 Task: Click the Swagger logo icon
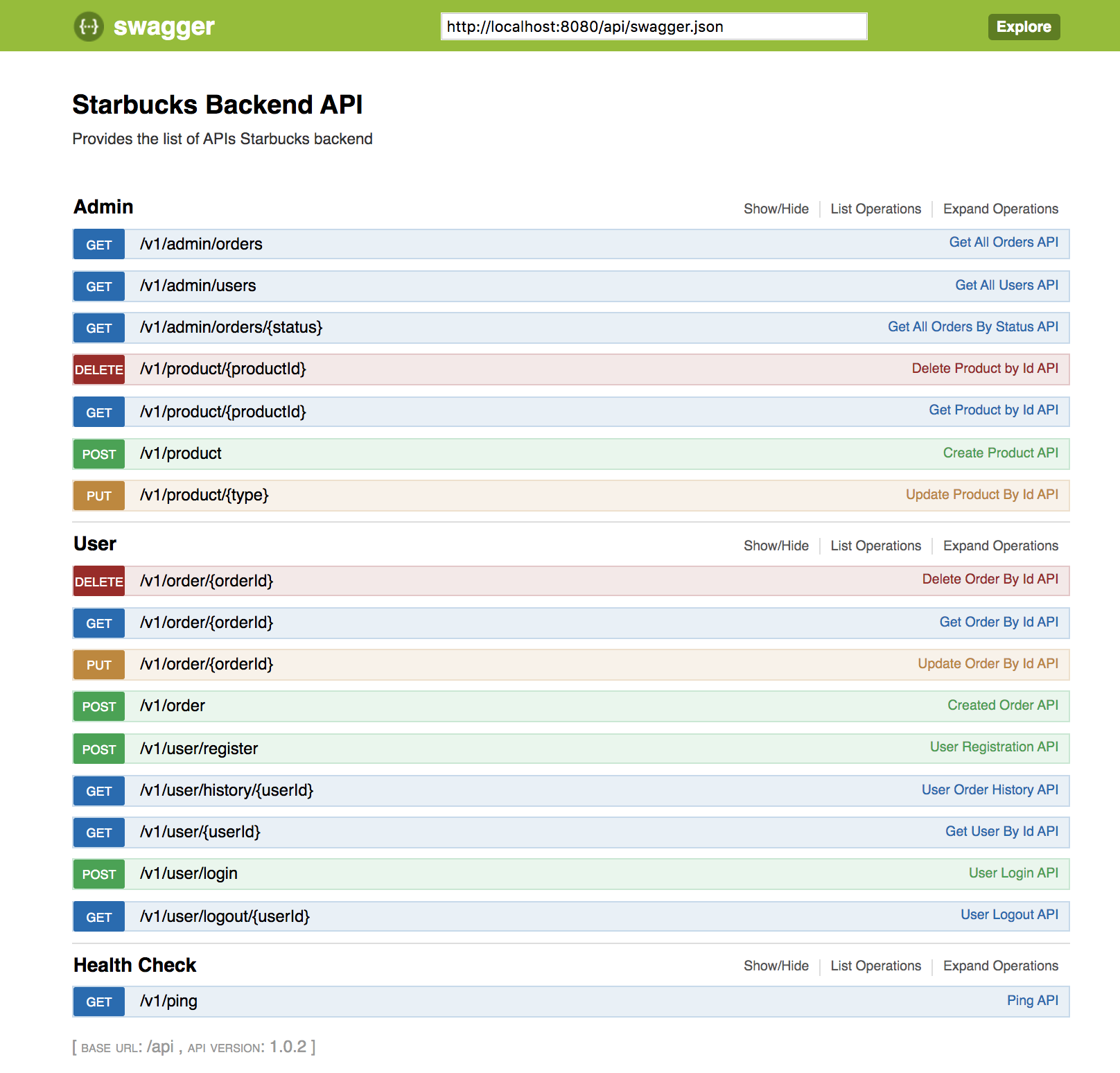pyautogui.click(x=89, y=27)
